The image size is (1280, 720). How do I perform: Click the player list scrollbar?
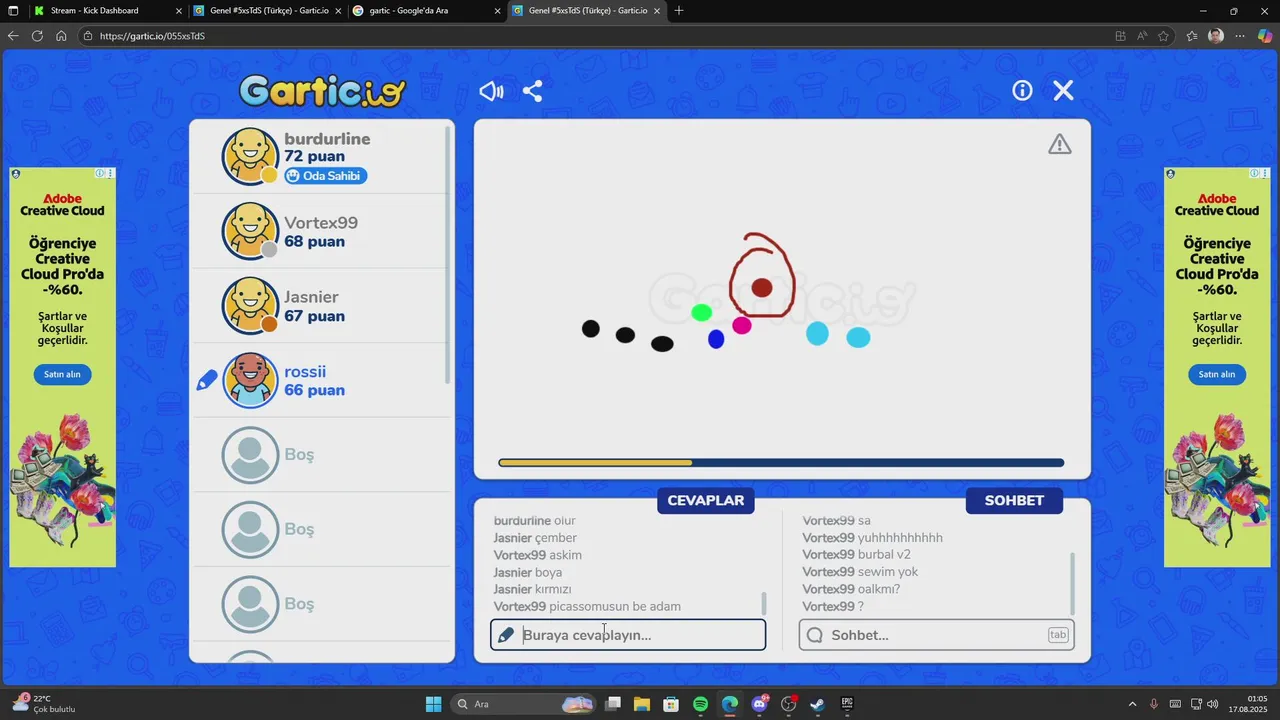click(448, 255)
